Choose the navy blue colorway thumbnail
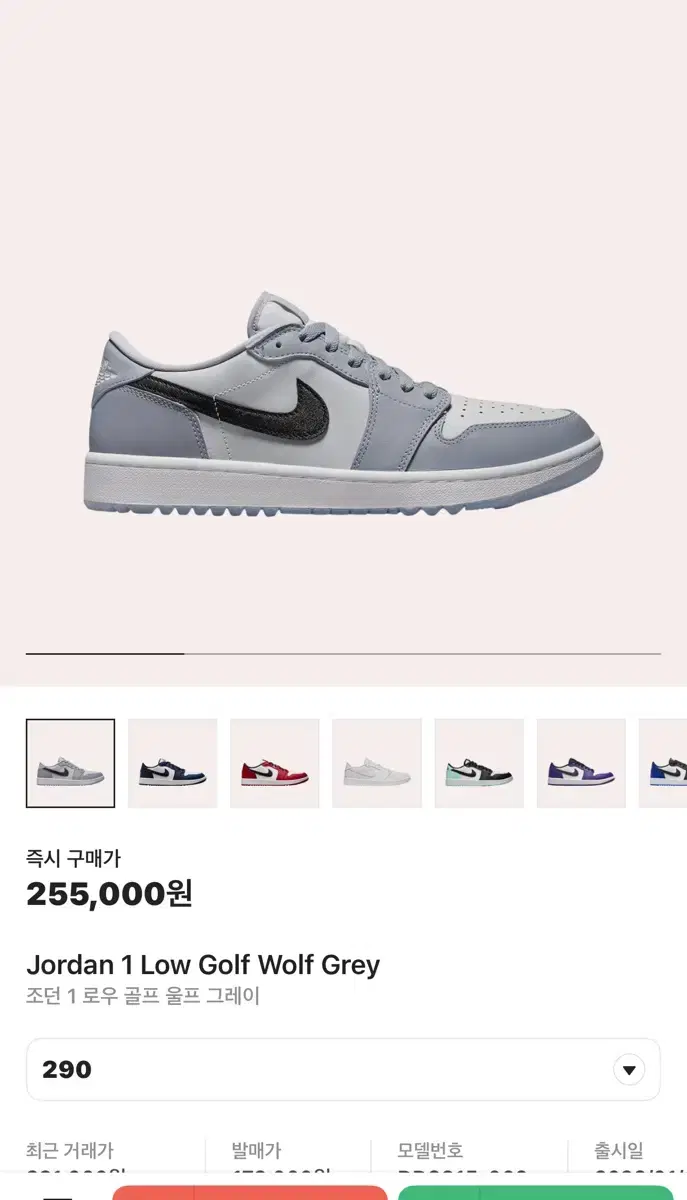The image size is (687, 1200). 172,763
